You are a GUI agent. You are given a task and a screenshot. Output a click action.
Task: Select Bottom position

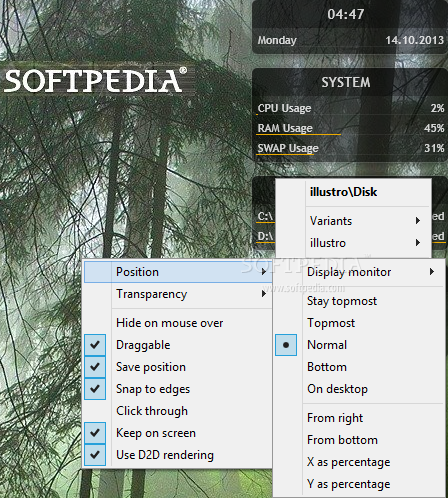360,367
